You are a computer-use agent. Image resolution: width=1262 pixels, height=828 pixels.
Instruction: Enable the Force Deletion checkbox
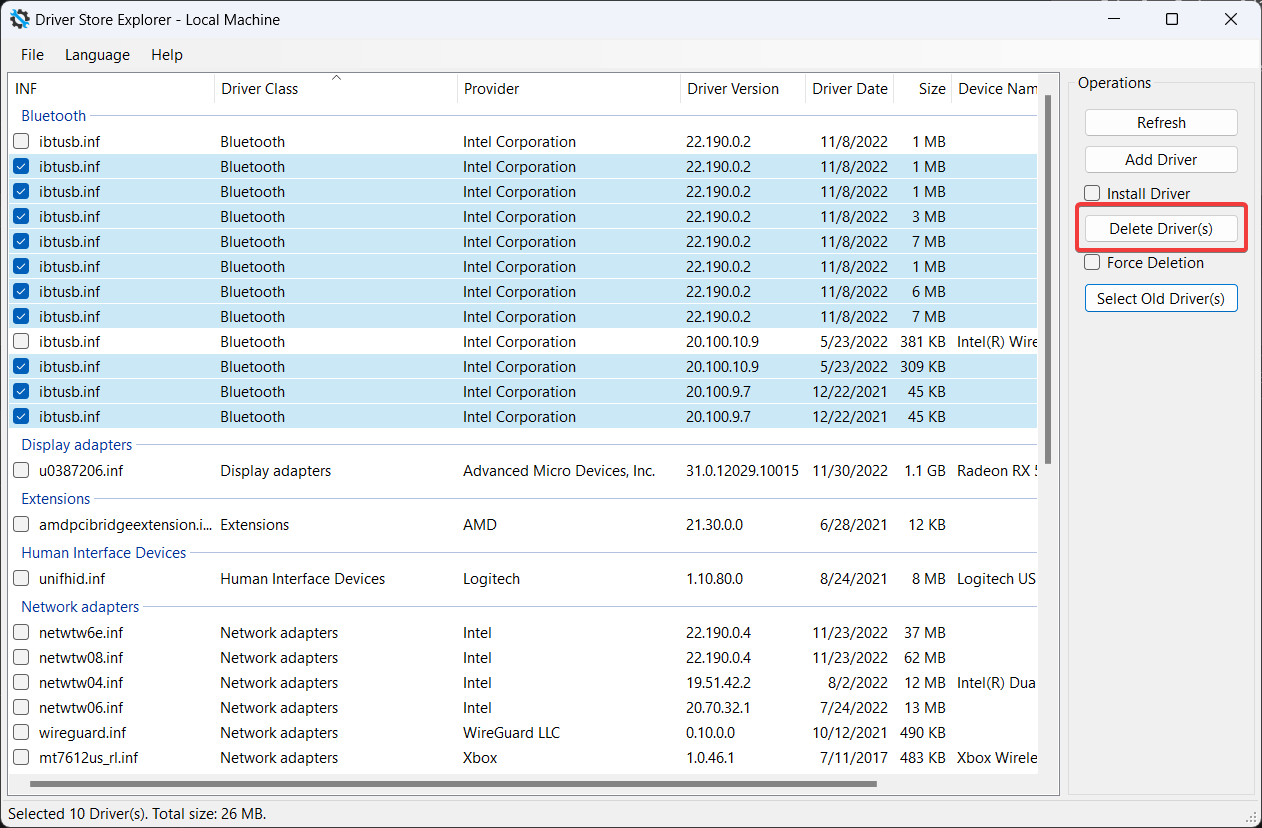pyautogui.click(x=1093, y=263)
